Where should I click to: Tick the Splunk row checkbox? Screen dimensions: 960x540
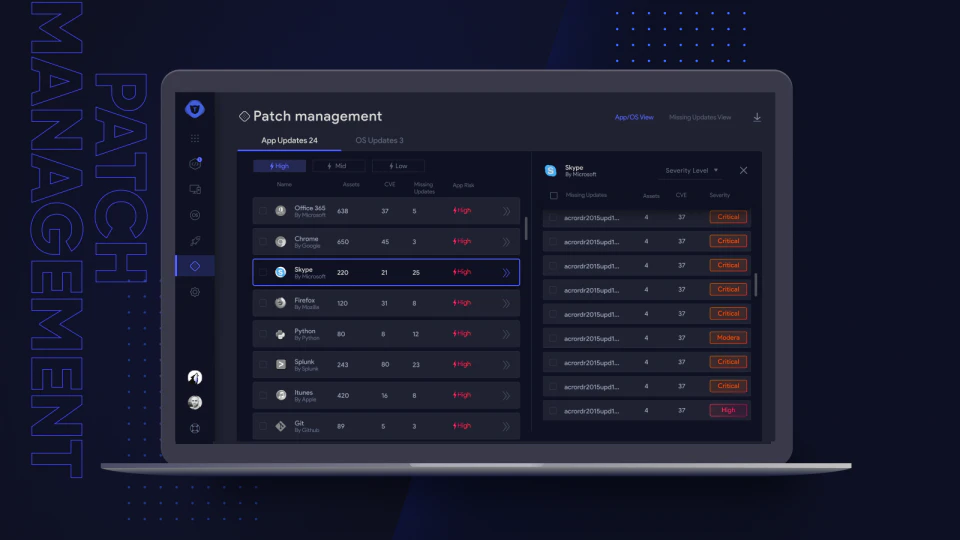coord(263,364)
